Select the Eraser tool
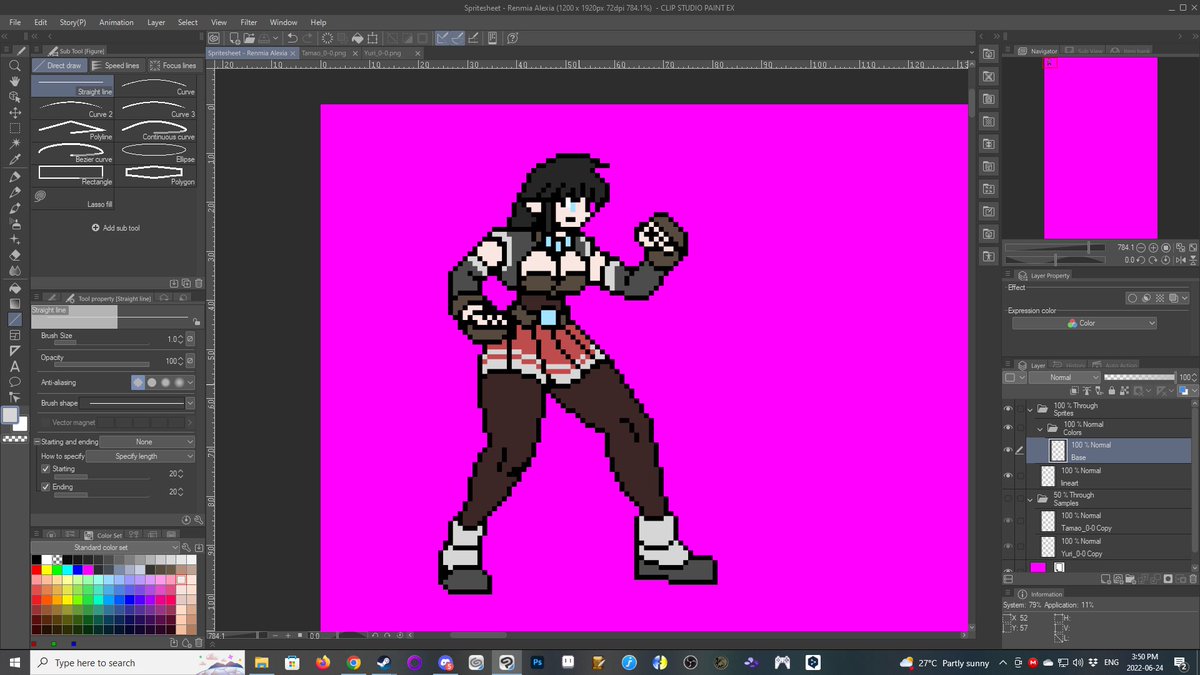 (x=15, y=255)
